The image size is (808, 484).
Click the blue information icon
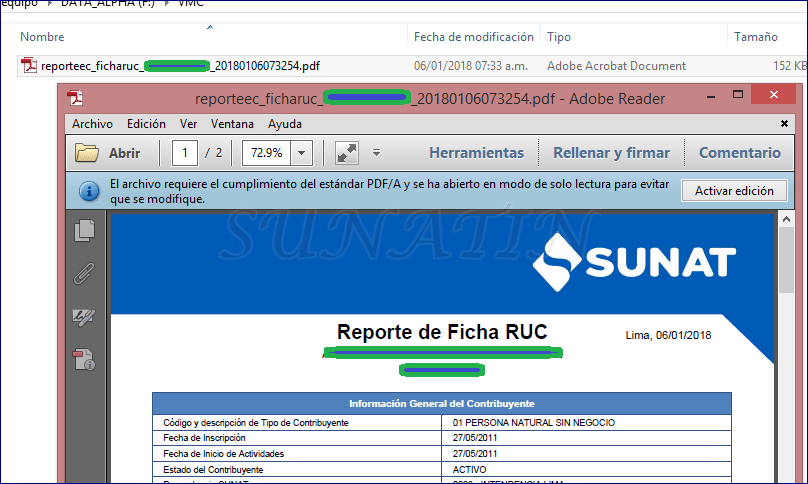tap(89, 191)
